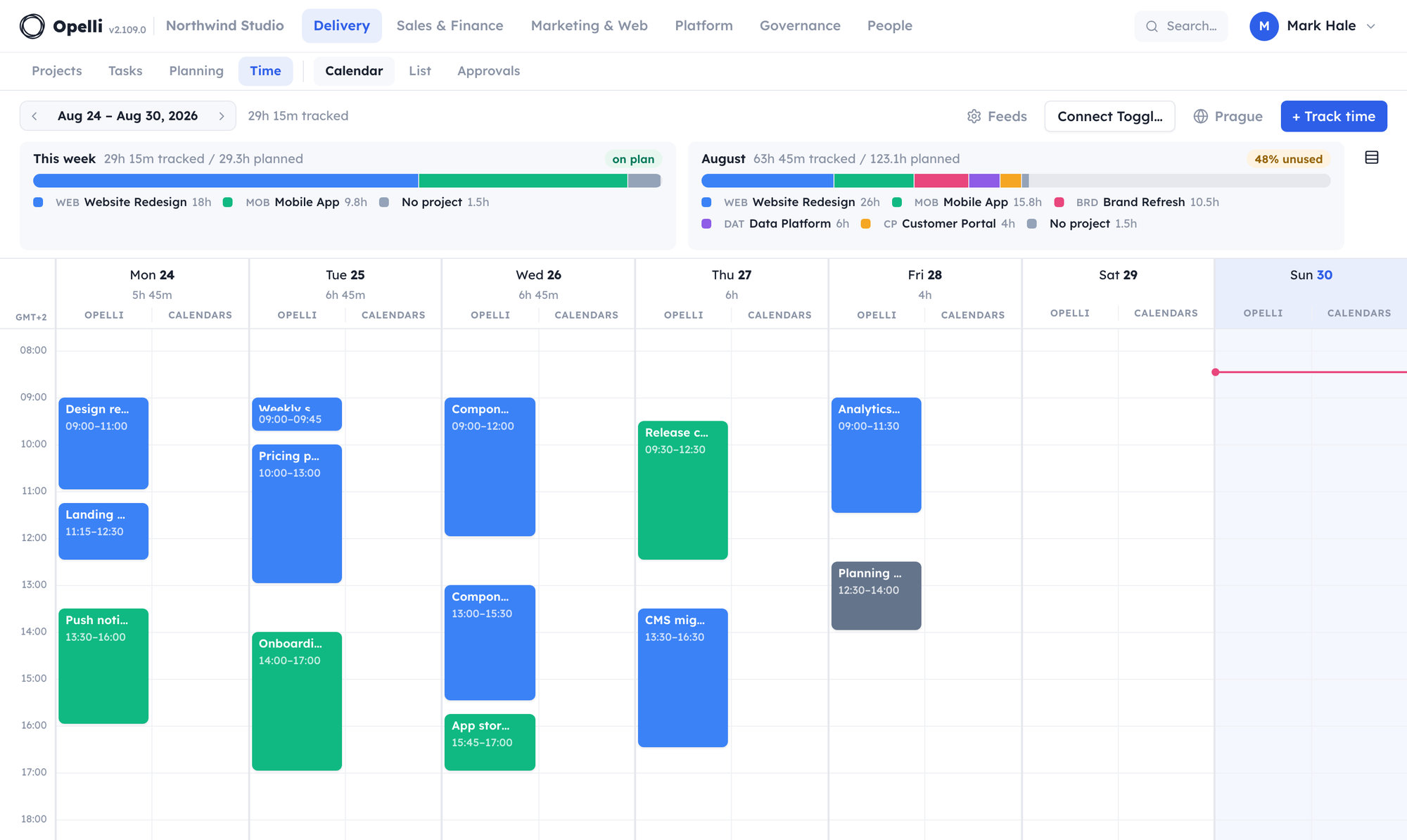
Task: Switch to the Tasks sub-tab
Action: pyautogui.click(x=125, y=71)
